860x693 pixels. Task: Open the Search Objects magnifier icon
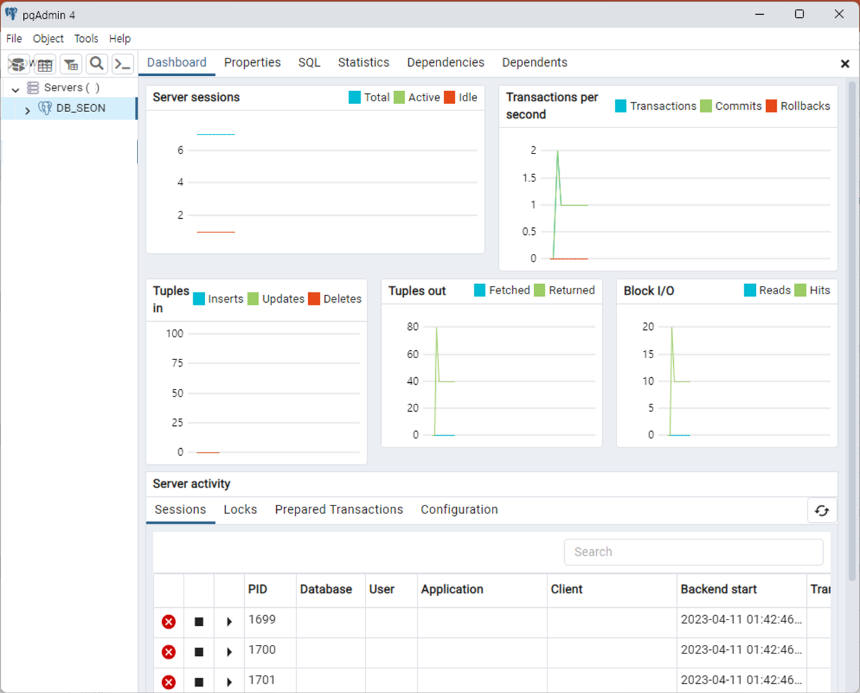click(x=97, y=64)
